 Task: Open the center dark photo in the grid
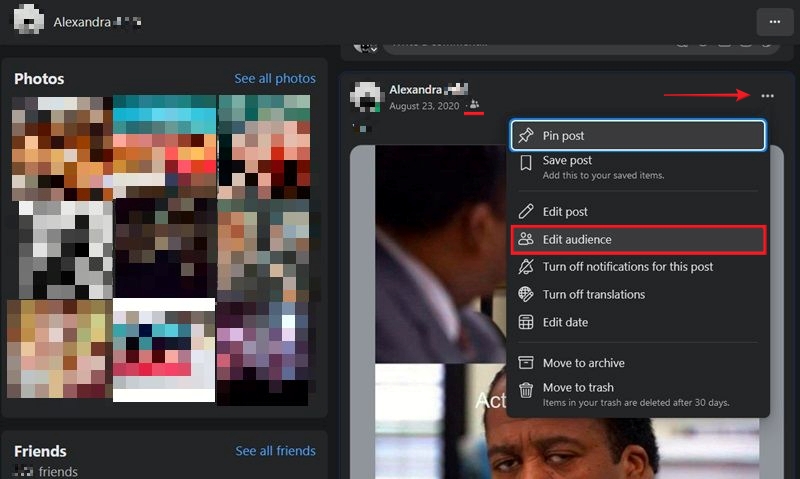point(165,248)
